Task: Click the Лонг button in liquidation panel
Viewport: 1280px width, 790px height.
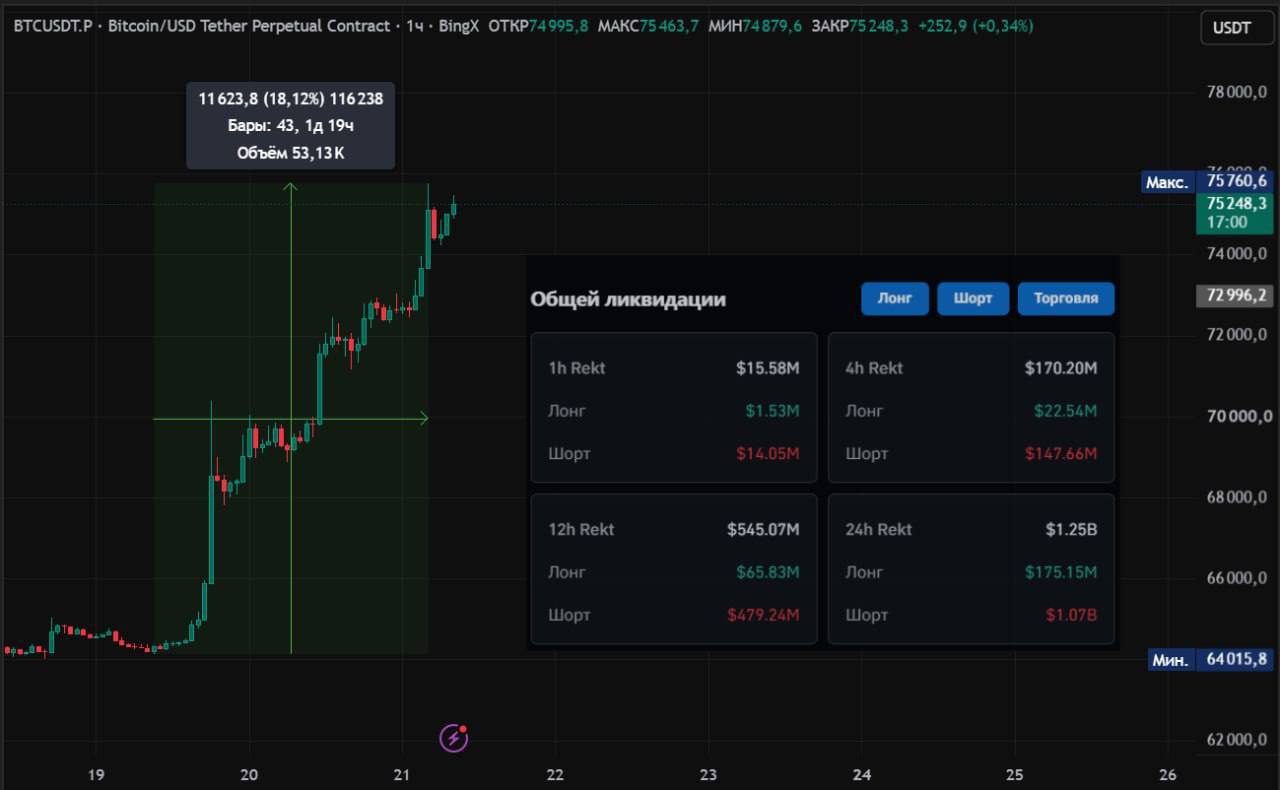Action: [895, 298]
